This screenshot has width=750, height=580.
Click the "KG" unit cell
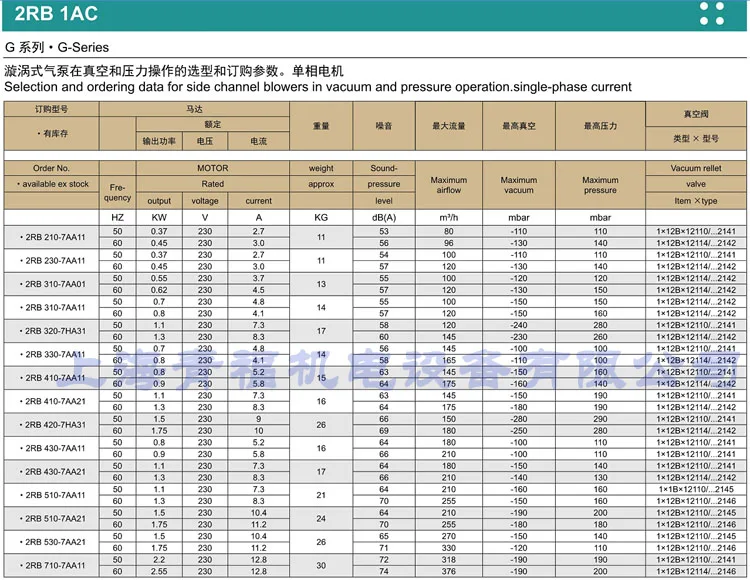coord(321,218)
